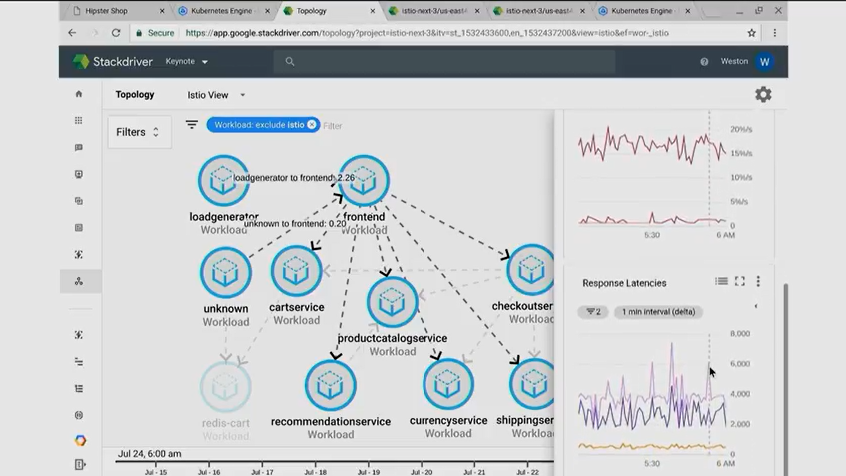Select the loadgenerator workload node

[223, 181]
